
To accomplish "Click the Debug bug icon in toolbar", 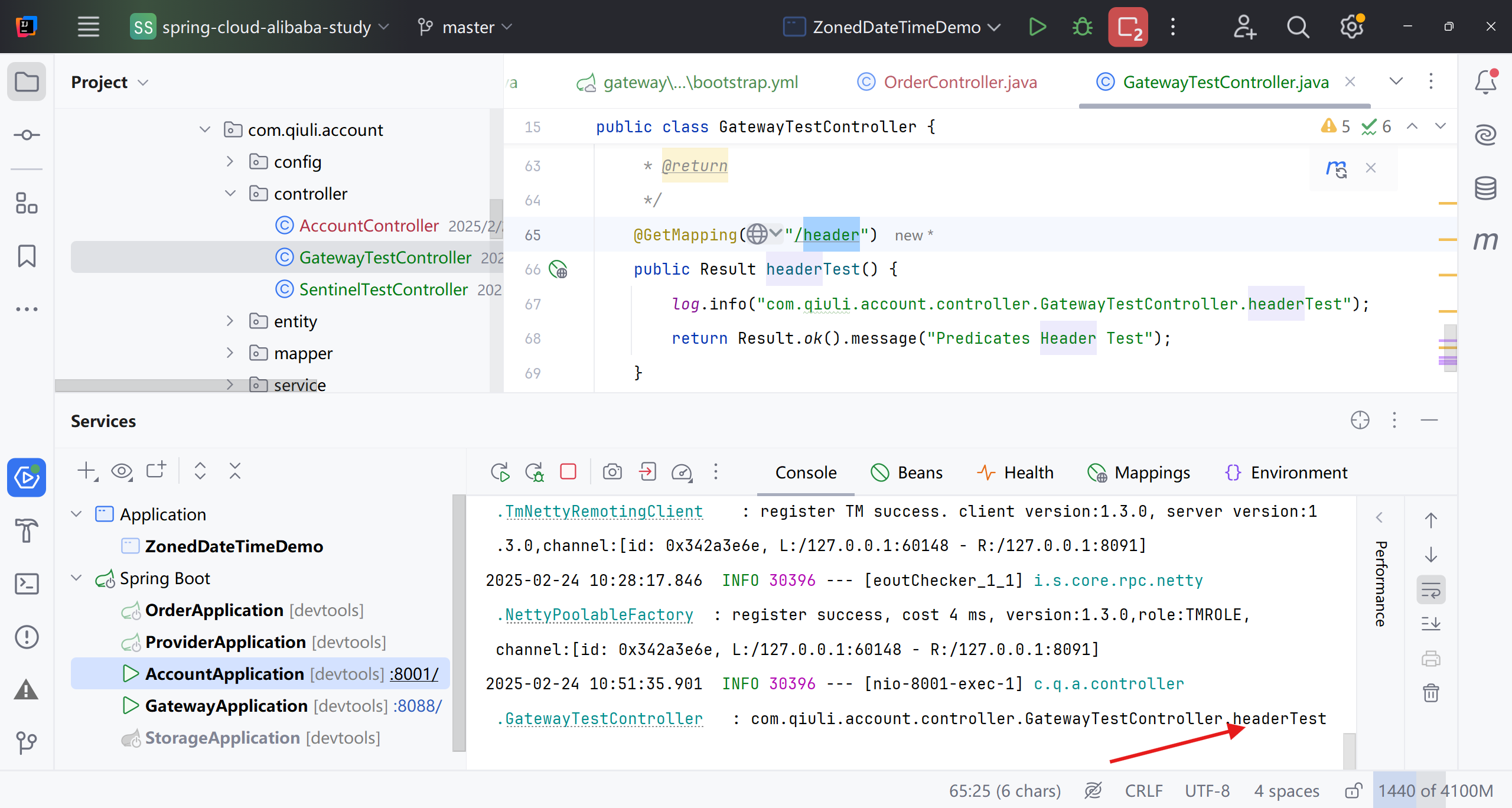I will click(x=1082, y=27).
